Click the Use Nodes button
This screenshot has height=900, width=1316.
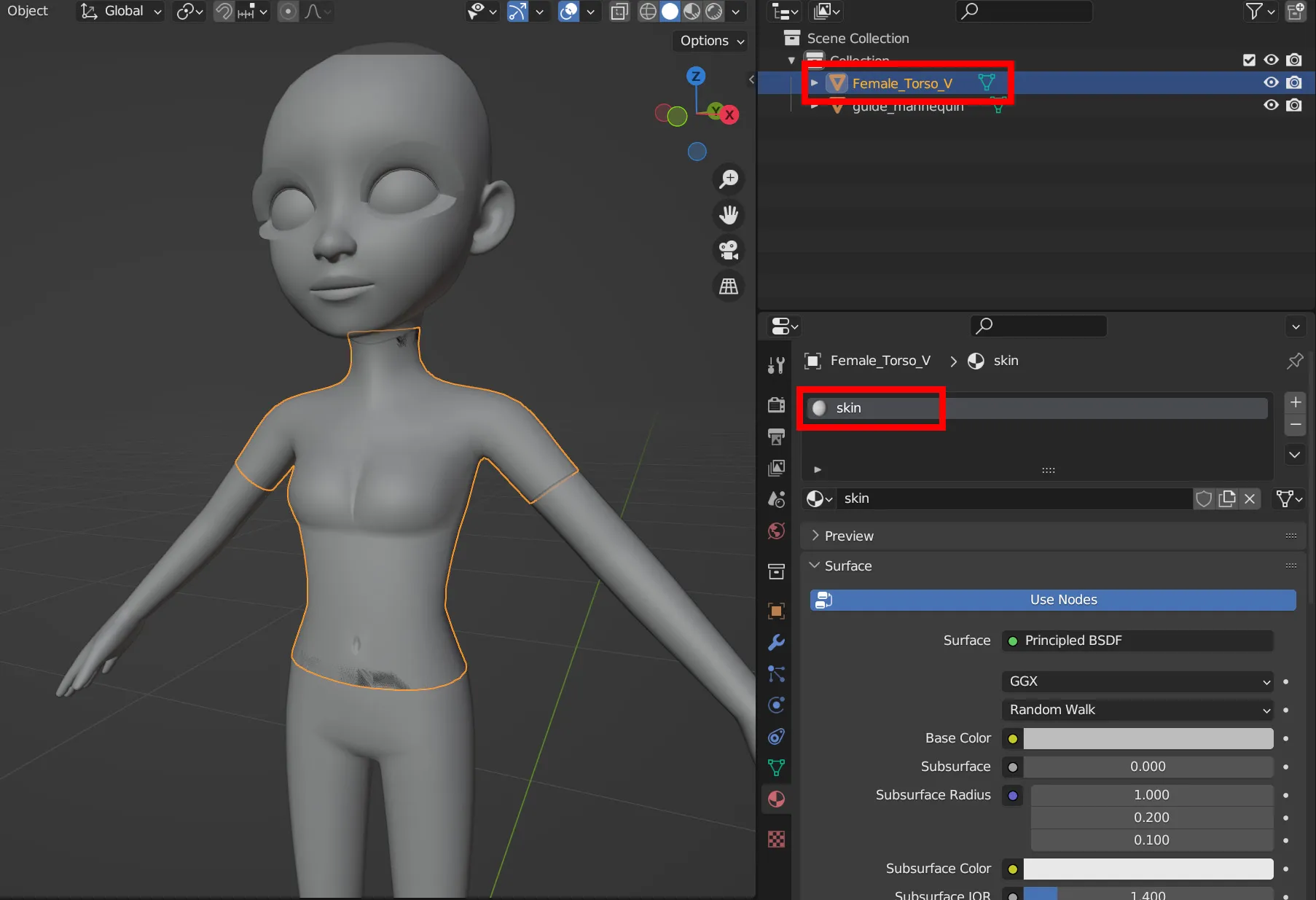1053,600
